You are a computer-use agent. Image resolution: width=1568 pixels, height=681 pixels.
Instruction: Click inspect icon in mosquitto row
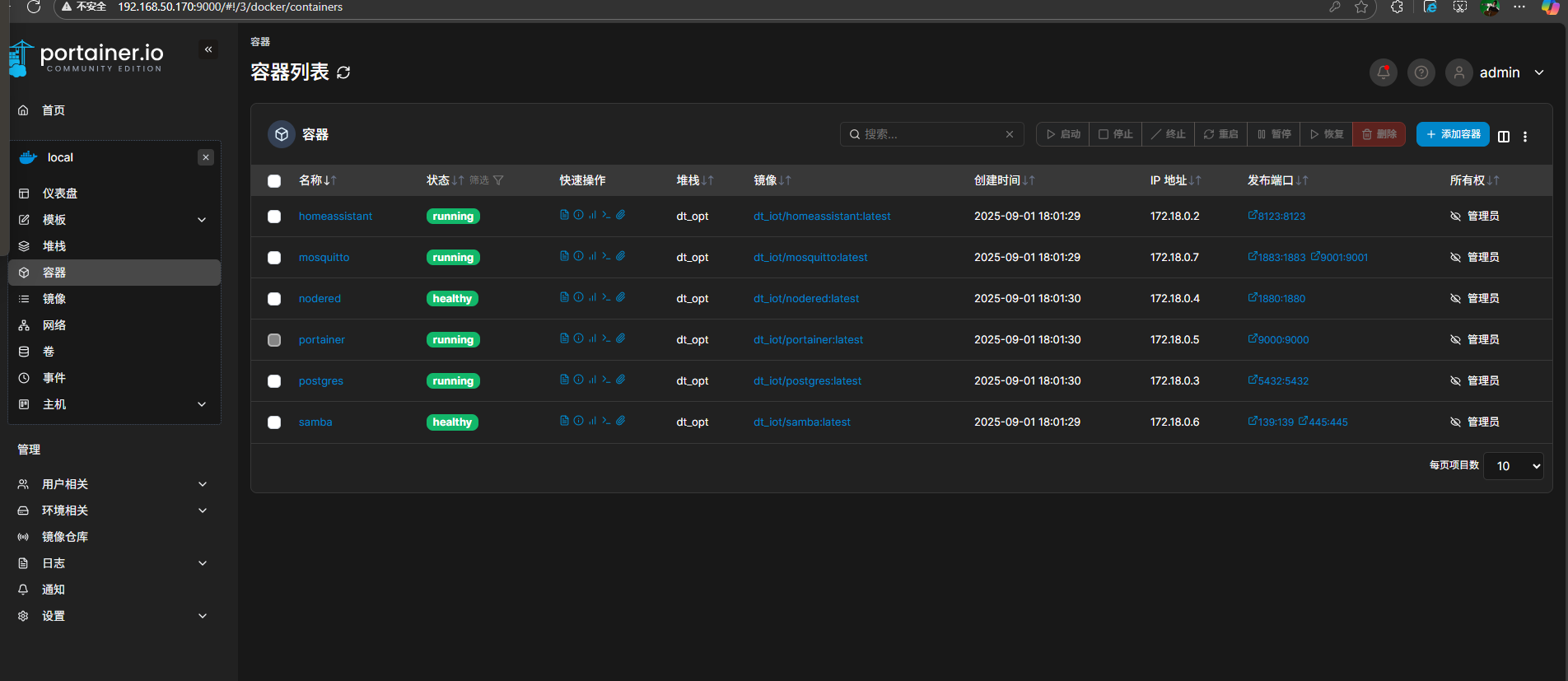(x=578, y=256)
